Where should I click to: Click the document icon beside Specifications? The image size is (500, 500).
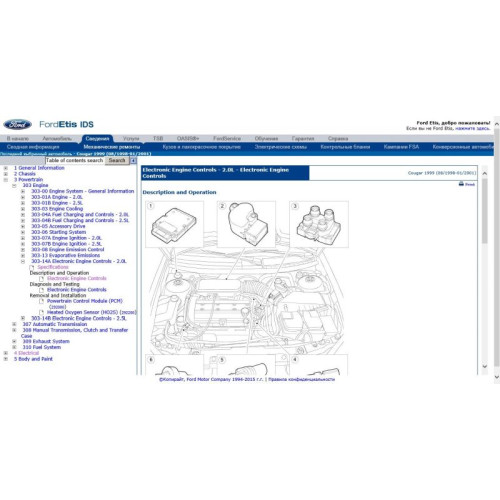[x=32, y=267]
